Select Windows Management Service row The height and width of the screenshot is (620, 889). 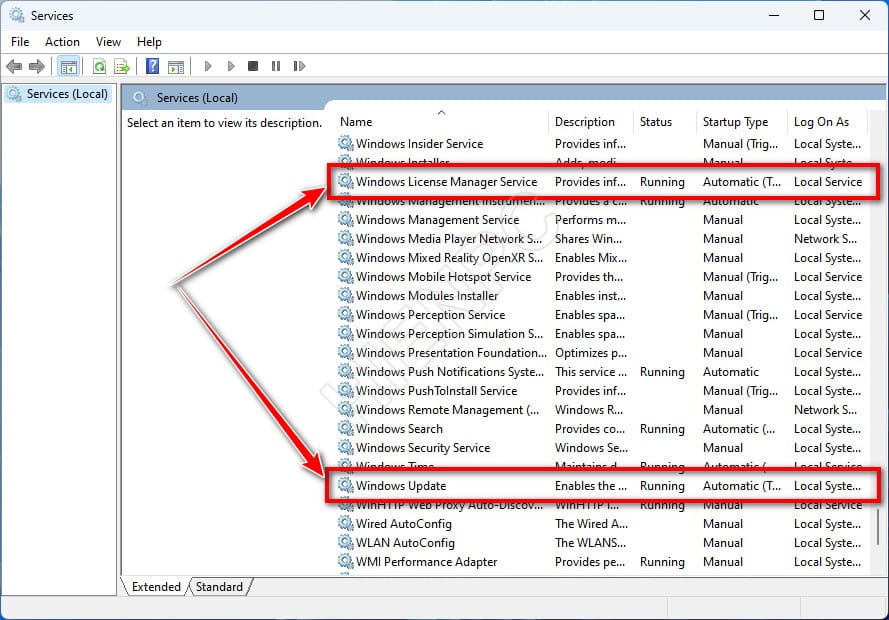pyautogui.click(x=601, y=220)
